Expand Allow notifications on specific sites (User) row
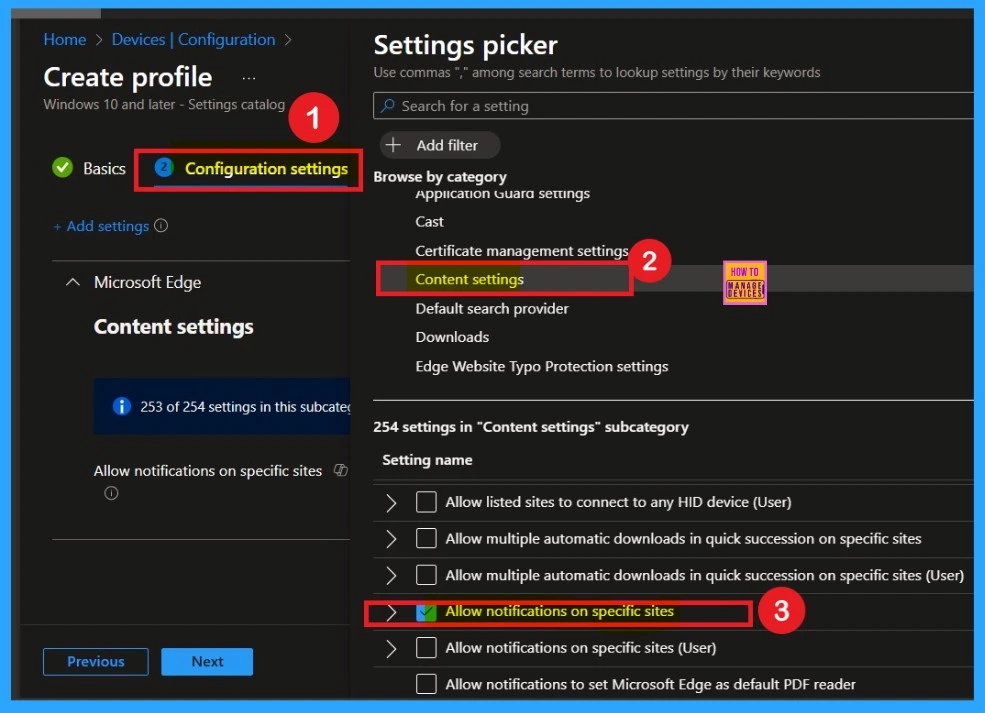The height and width of the screenshot is (713, 985). point(391,648)
